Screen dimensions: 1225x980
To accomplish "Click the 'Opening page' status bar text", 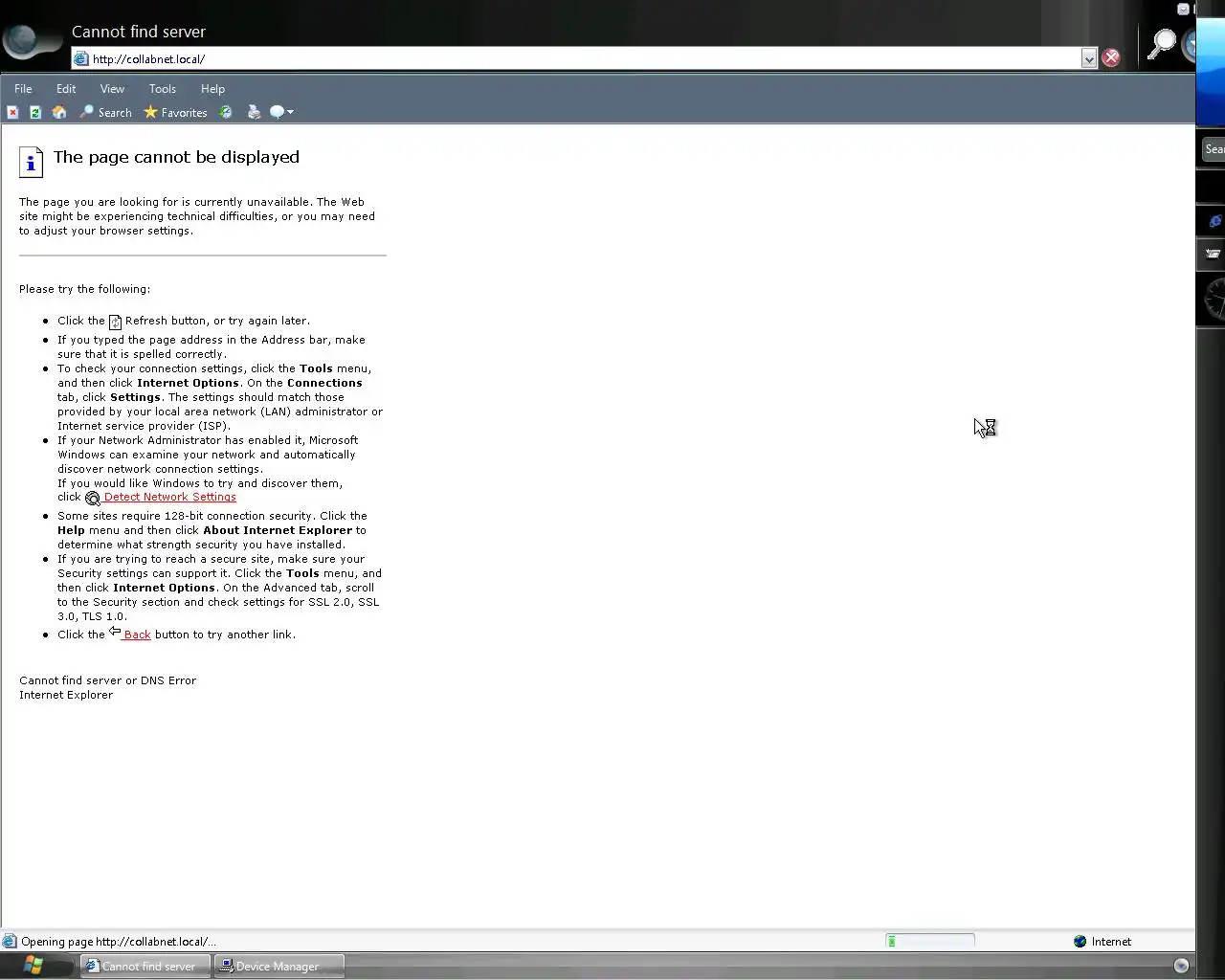I will 119,942.
